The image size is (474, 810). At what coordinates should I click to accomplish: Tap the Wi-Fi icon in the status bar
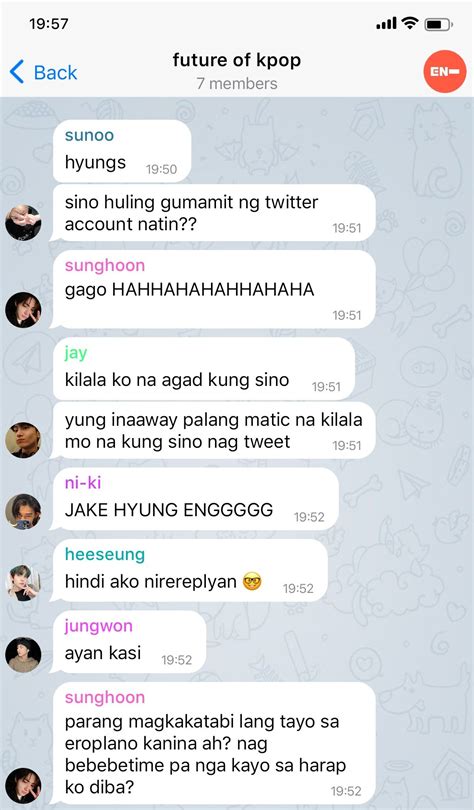410,23
